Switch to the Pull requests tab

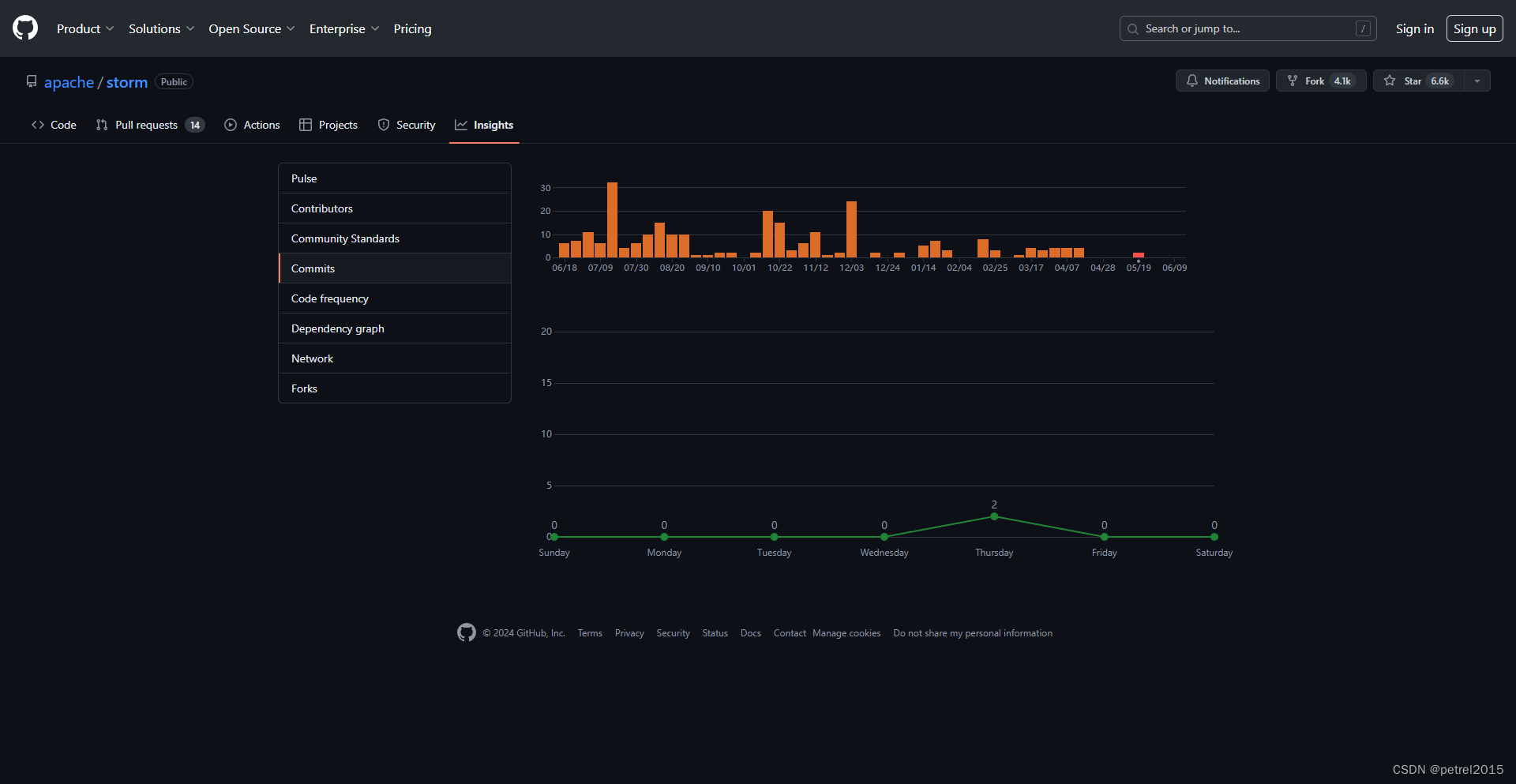coord(150,125)
